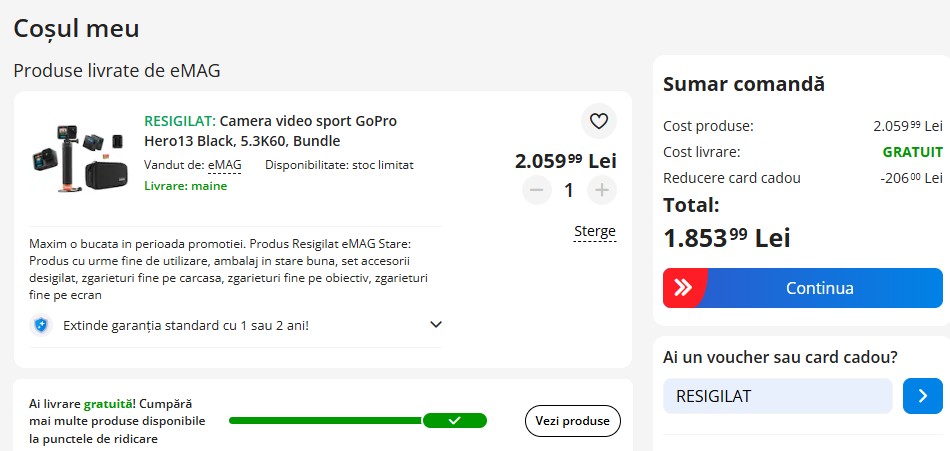Screen dimensions: 950x451
Task: Remove product via Sterge link
Action: (594, 232)
